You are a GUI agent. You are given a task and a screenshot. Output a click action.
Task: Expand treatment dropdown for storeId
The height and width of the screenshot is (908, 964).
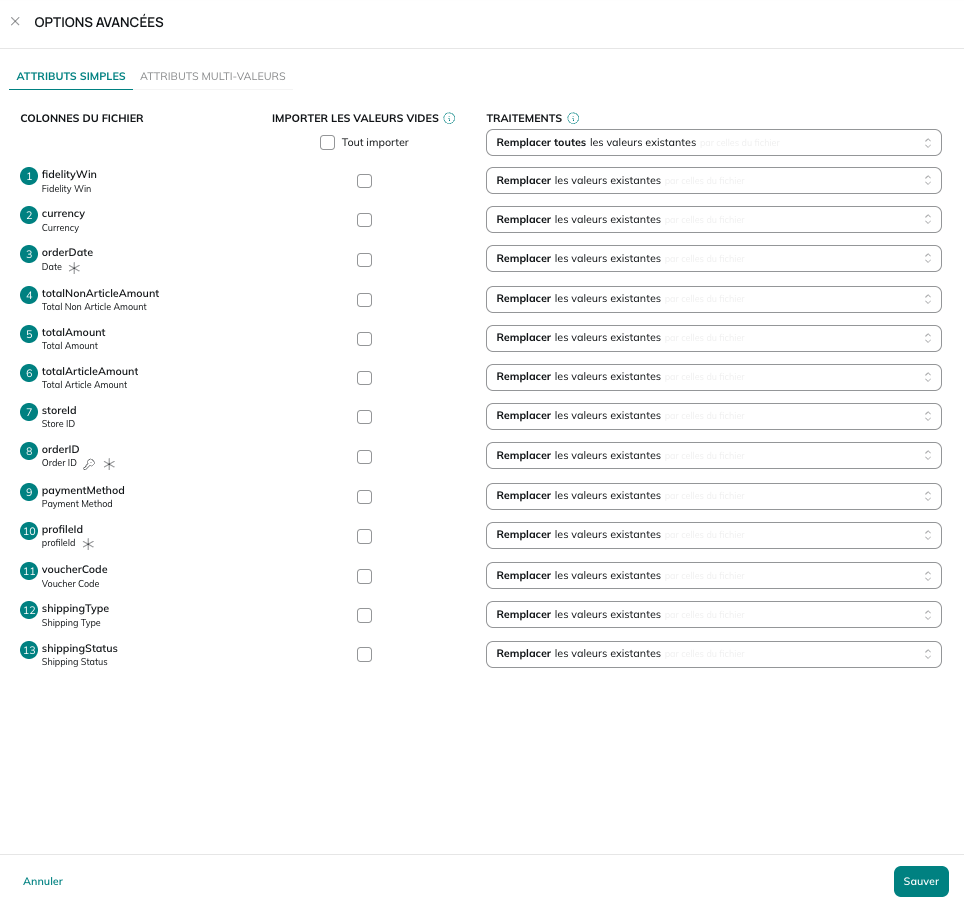(714, 416)
